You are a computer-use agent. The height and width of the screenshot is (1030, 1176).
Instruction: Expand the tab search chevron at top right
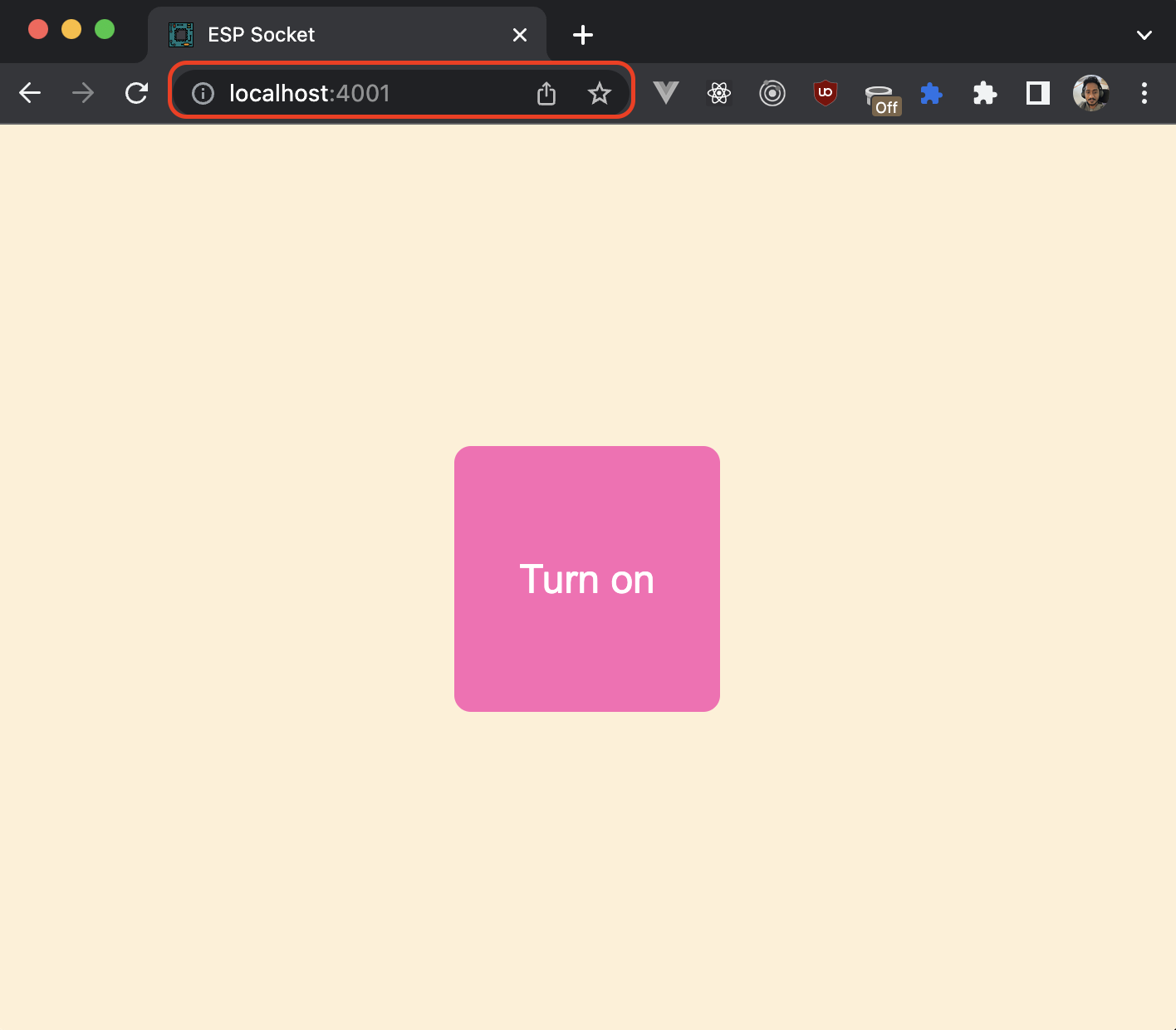(x=1144, y=35)
